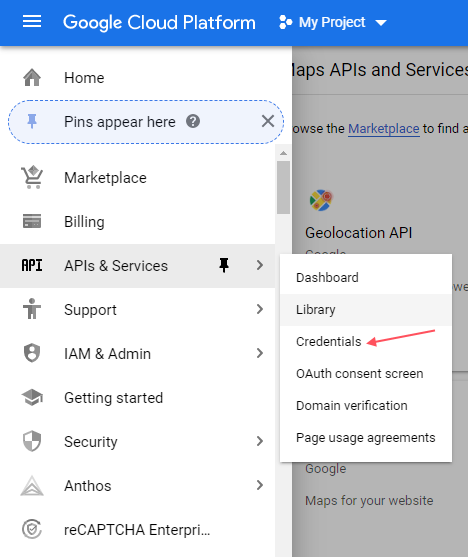Click the Maps for your website text
Image resolution: width=468 pixels, height=557 pixels.
point(369,501)
